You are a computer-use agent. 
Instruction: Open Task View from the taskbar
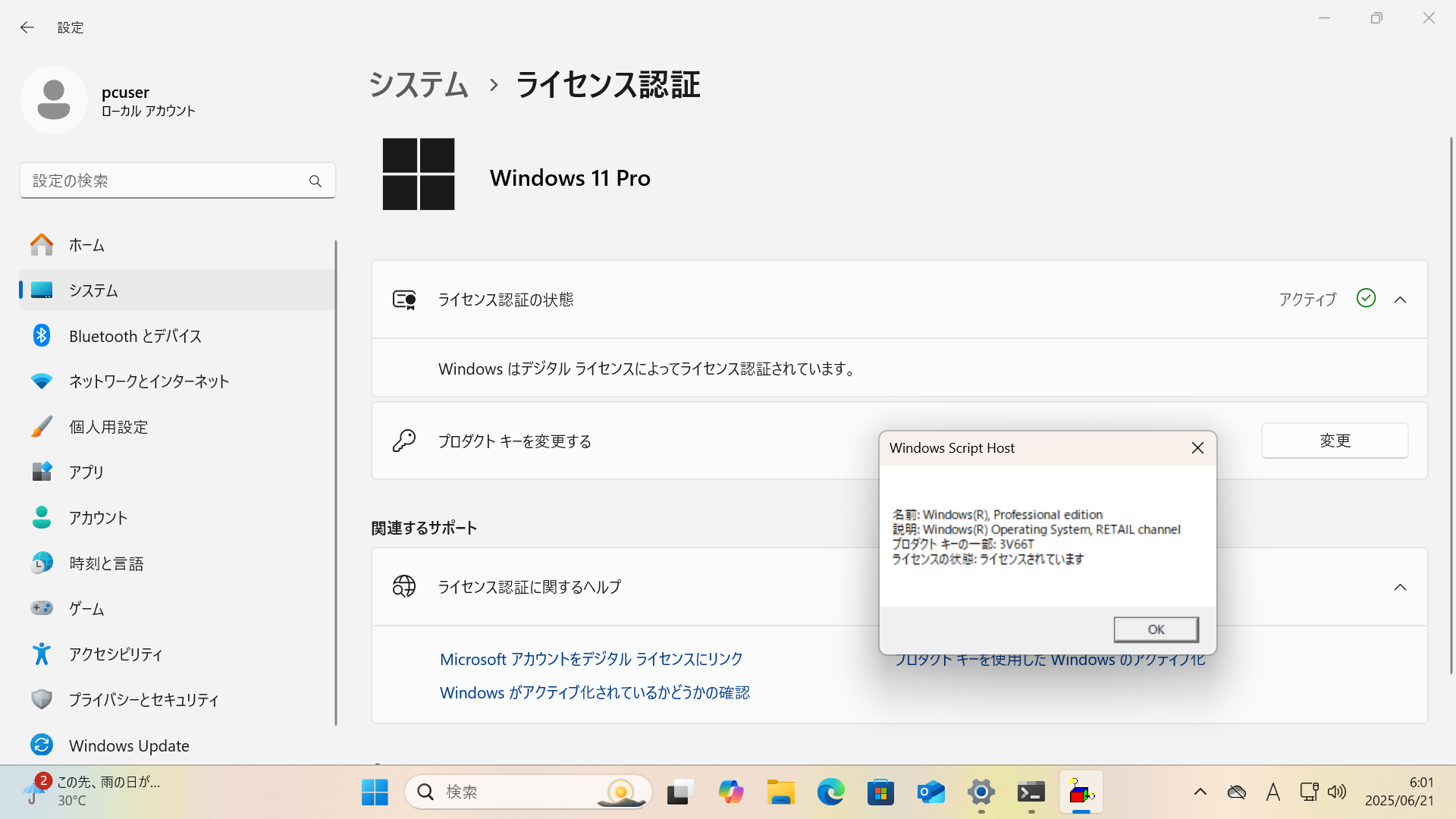pyautogui.click(x=680, y=792)
